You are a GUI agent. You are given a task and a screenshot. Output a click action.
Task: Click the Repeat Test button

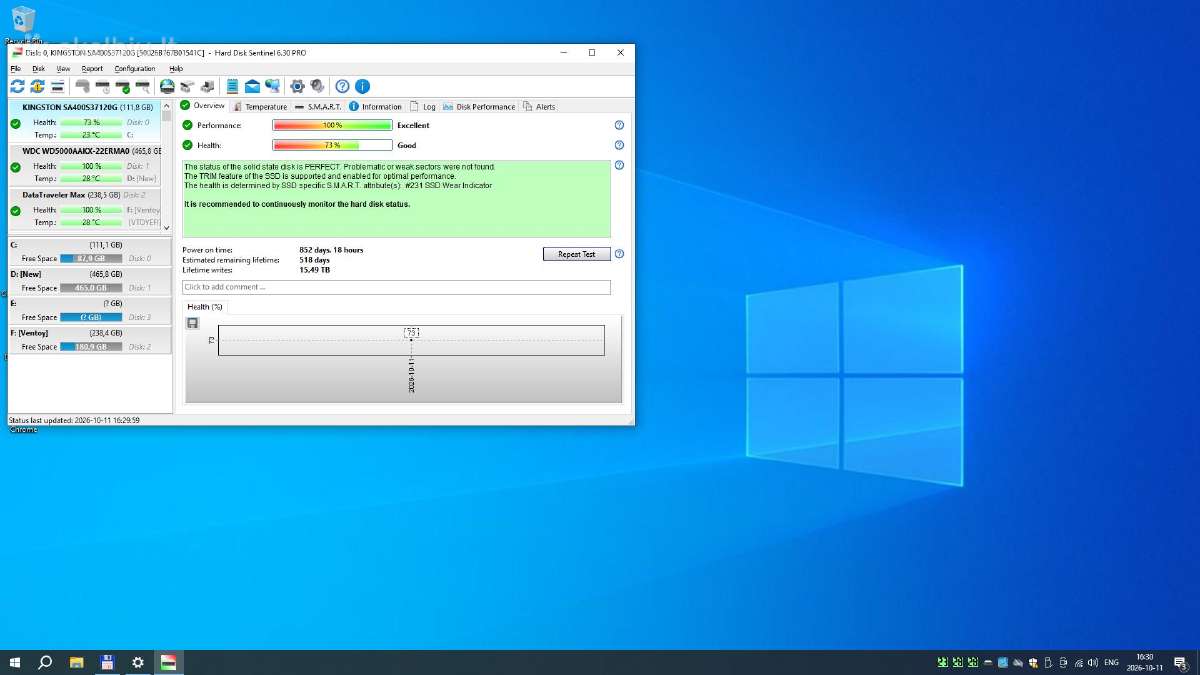pos(576,254)
